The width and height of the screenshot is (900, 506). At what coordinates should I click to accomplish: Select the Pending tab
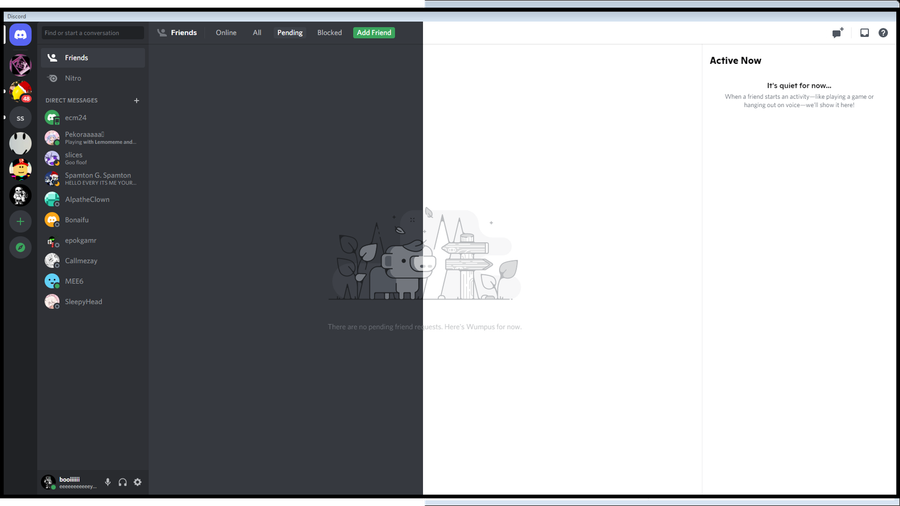(290, 33)
